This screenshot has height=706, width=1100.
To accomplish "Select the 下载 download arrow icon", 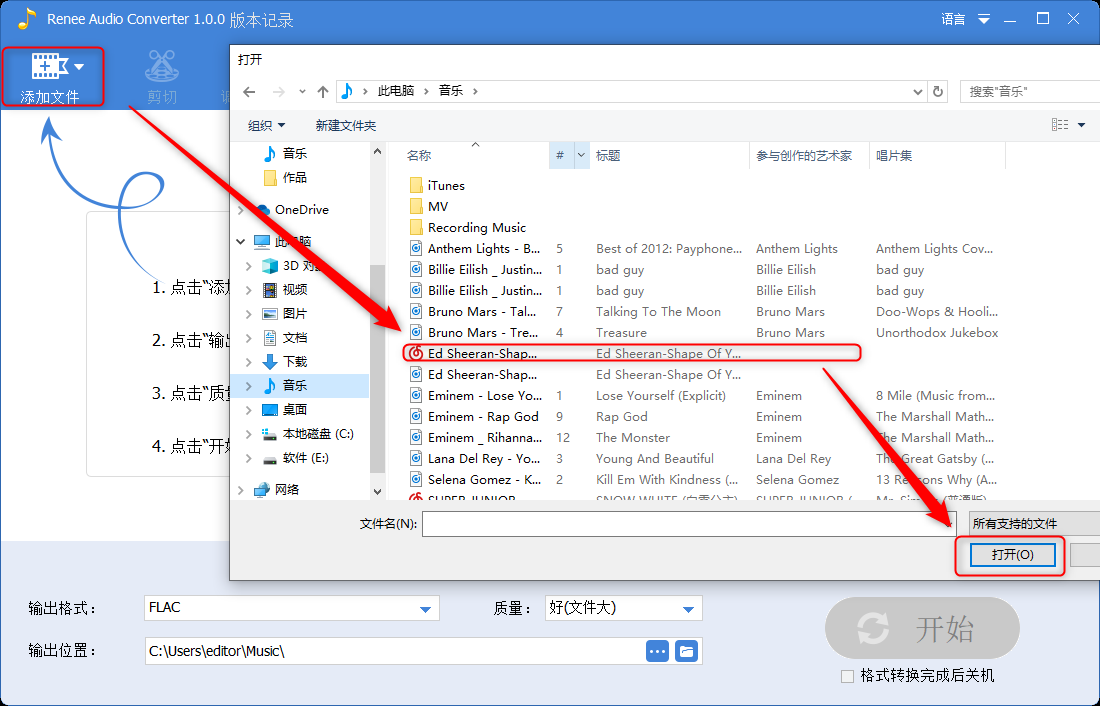I will (x=269, y=361).
